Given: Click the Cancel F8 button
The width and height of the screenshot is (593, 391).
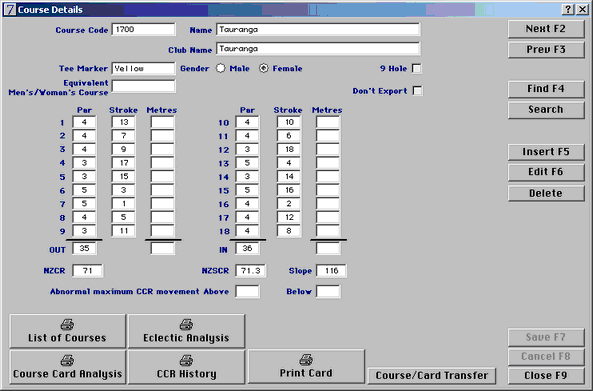Looking at the screenshot, I should [x=546, y=357].
